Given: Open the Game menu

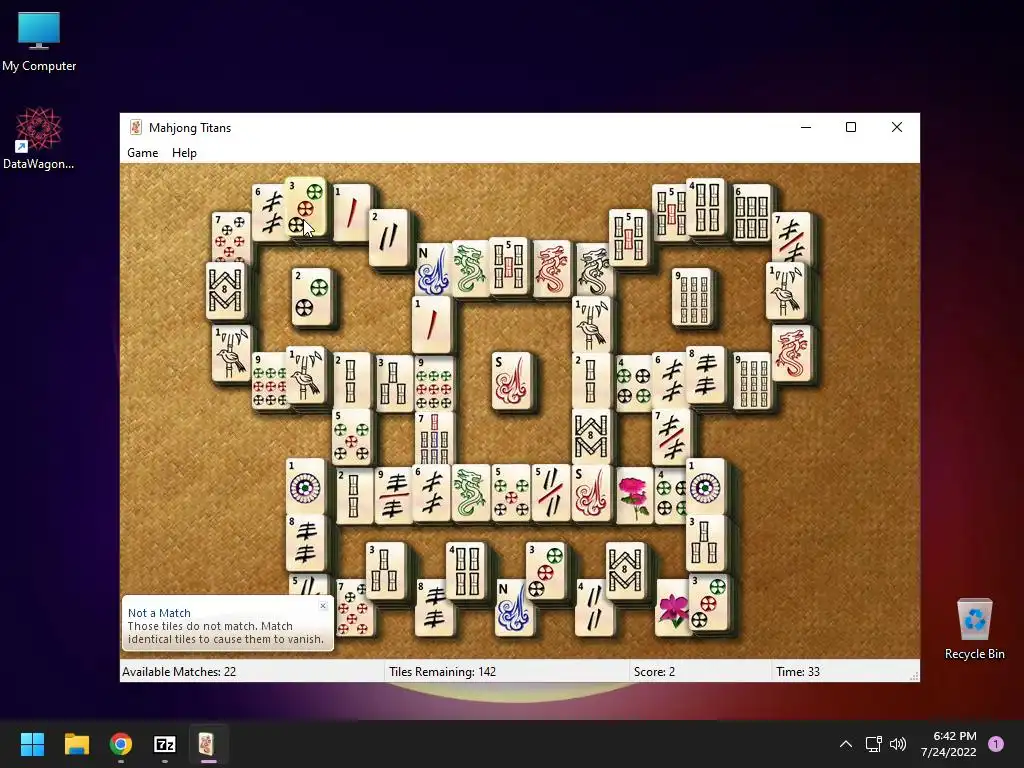Looking at the screenshot, I should (142, 153).
